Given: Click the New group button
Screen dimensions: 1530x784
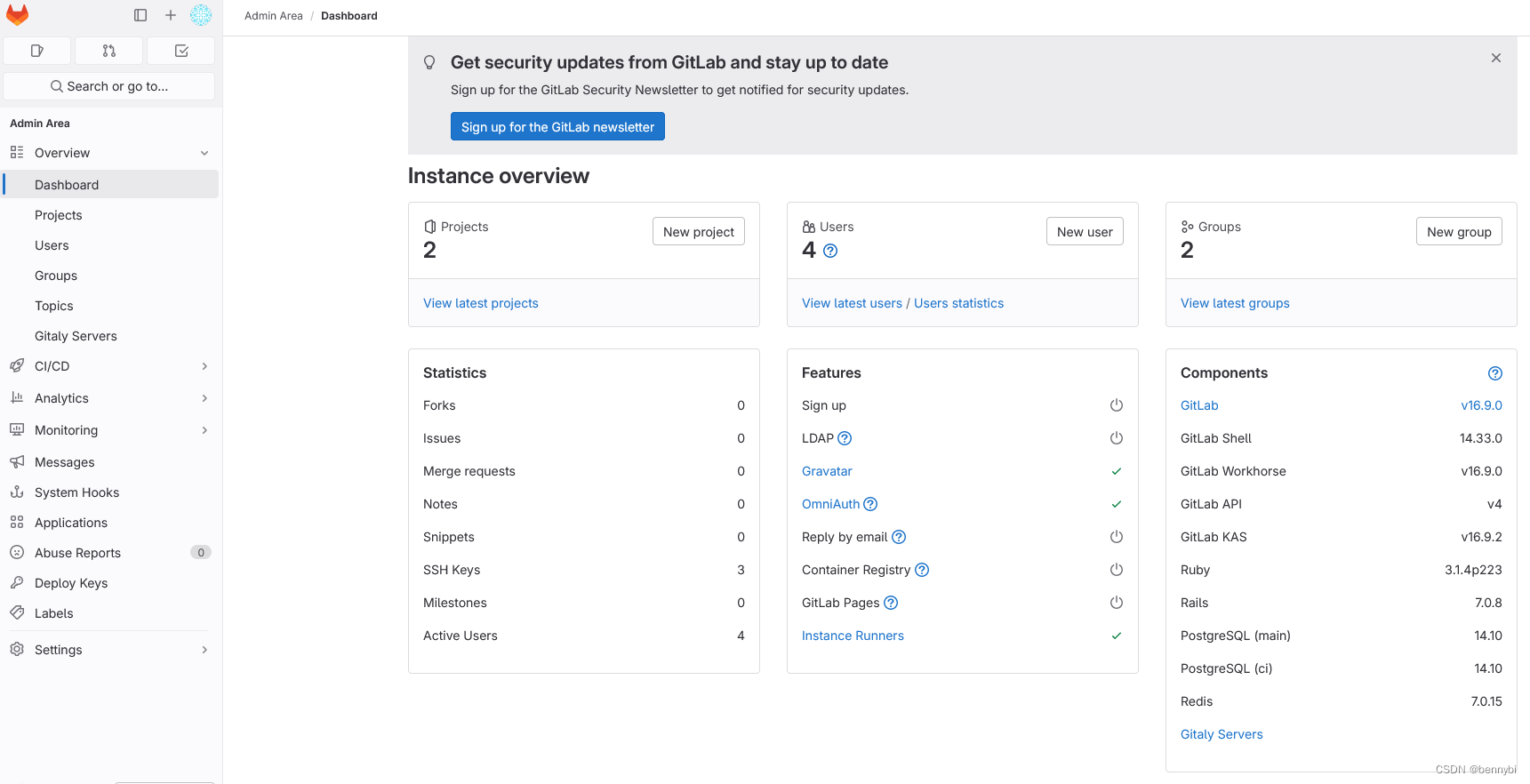Looking at the screenshot, I should (1459, 232).
